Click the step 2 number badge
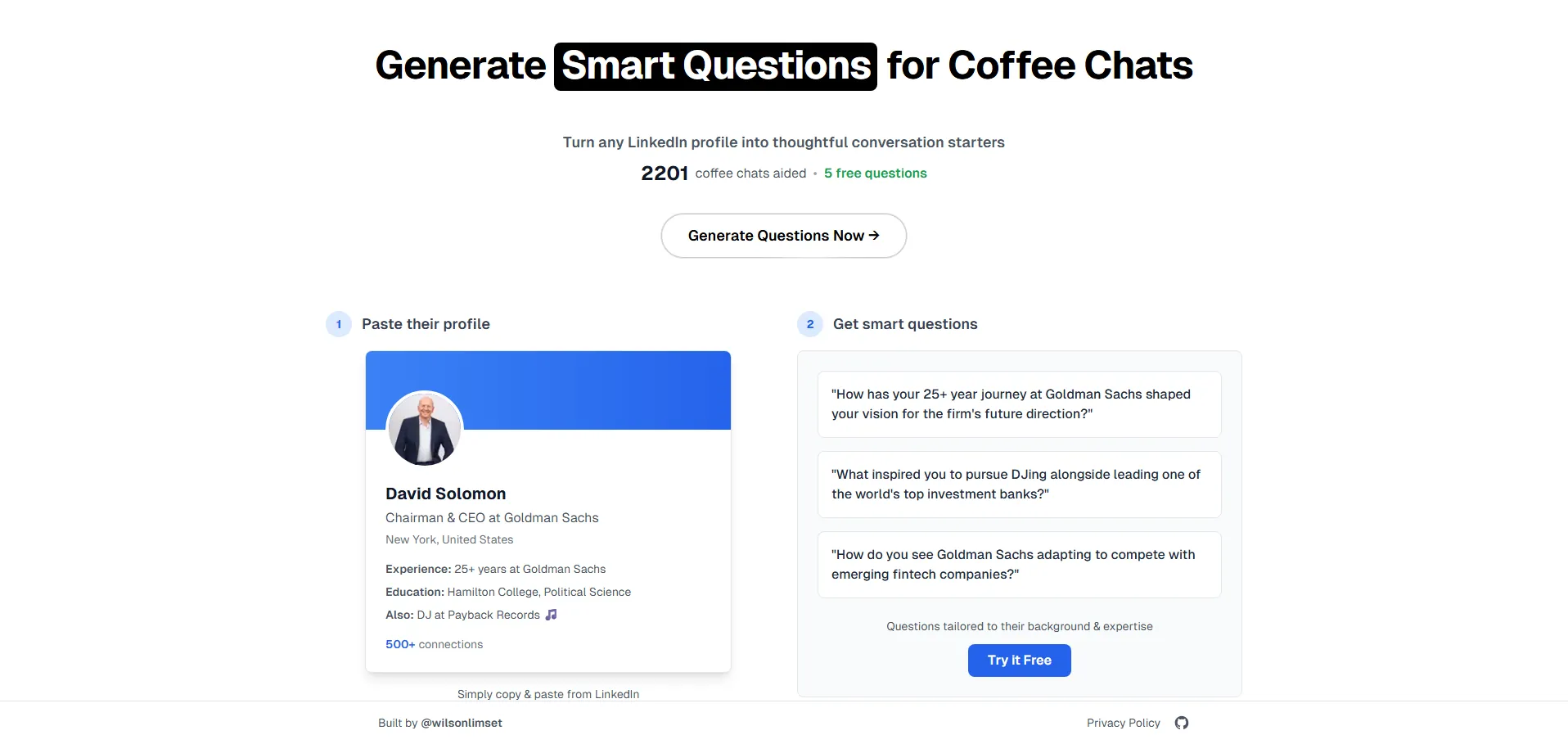The image size is (1568, 744). [x=810, y=324]
